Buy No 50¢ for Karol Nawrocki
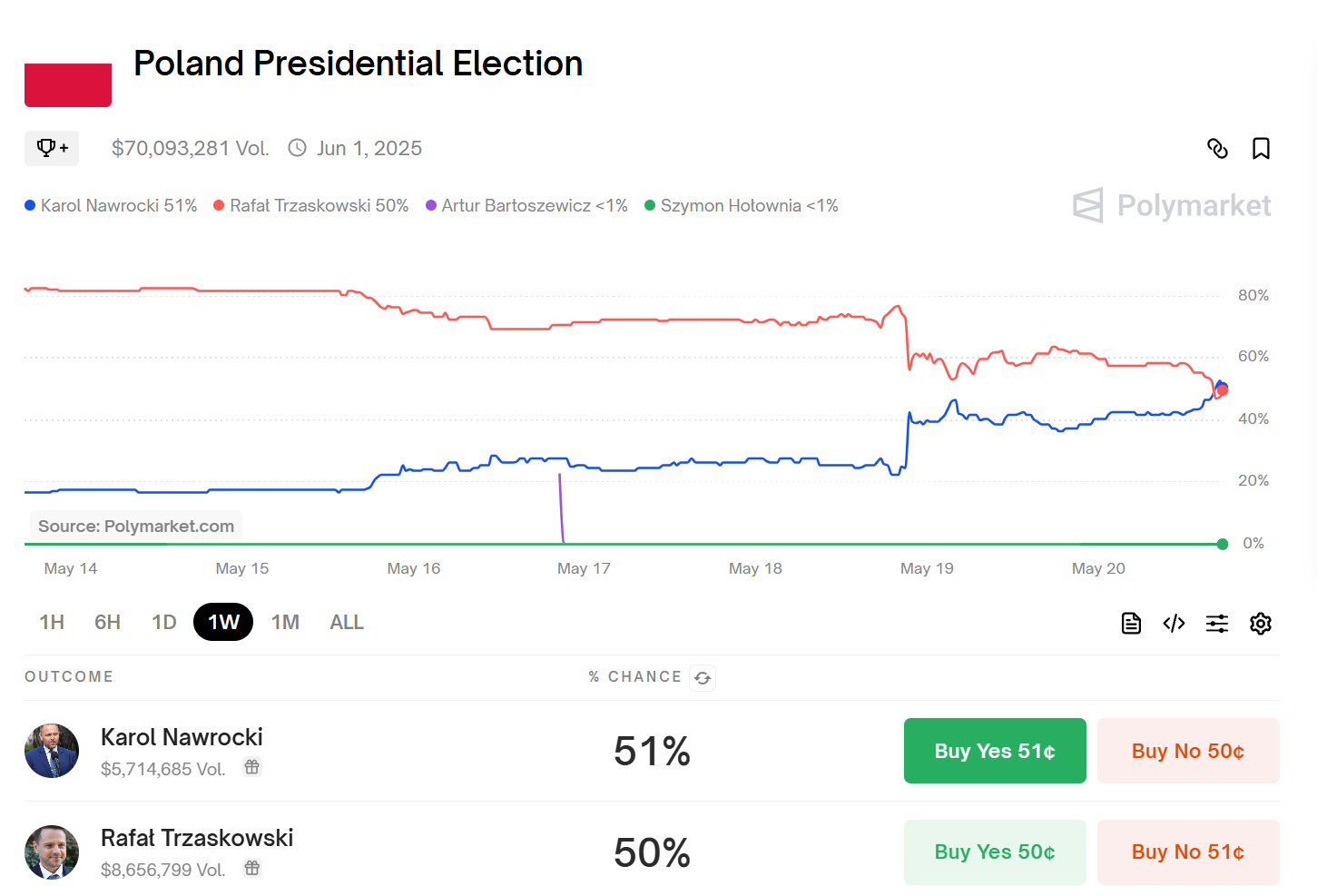Screen dimensions: 1317x896 click(1187, 751)
